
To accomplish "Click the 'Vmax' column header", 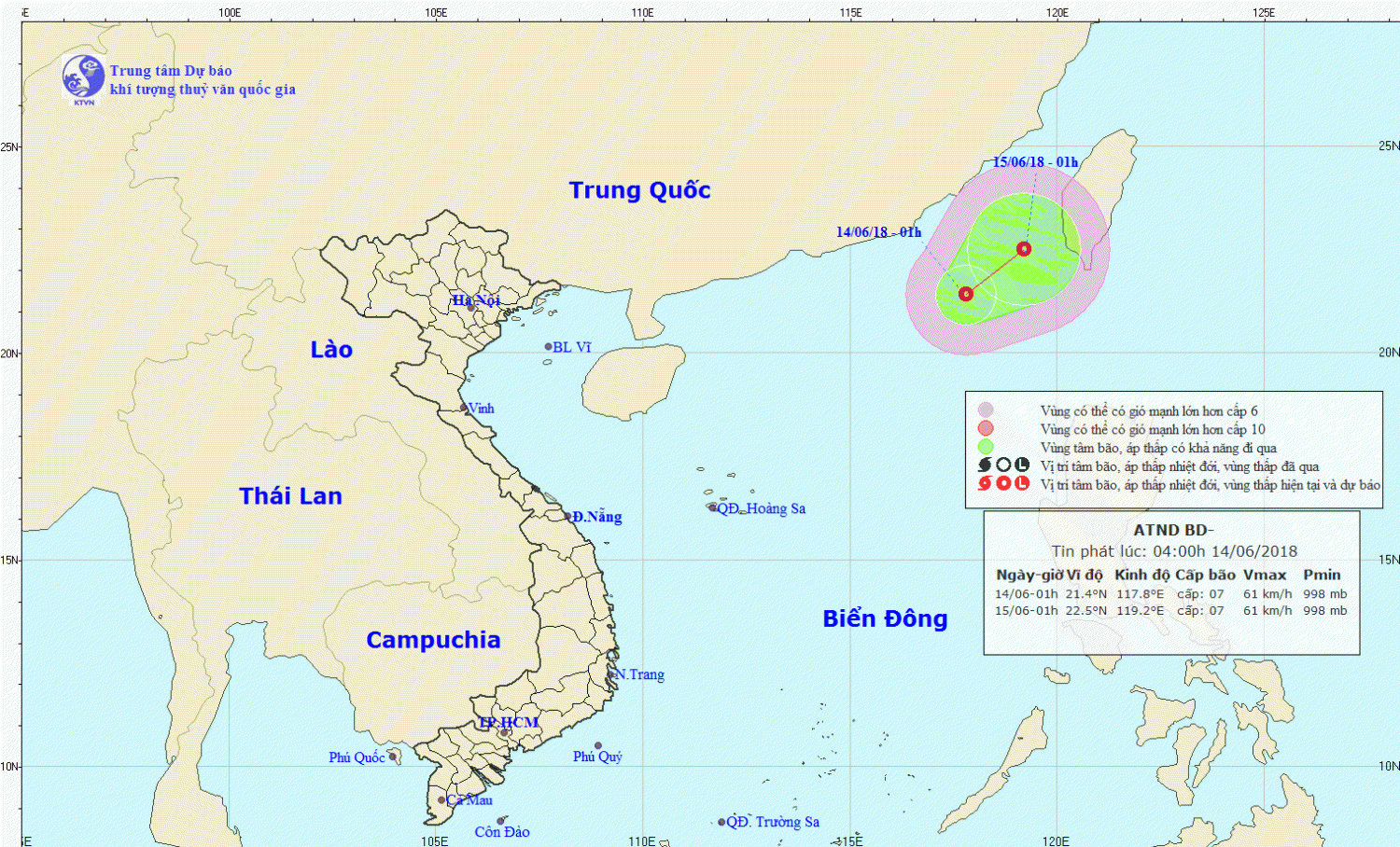I will pos(1265,575).
